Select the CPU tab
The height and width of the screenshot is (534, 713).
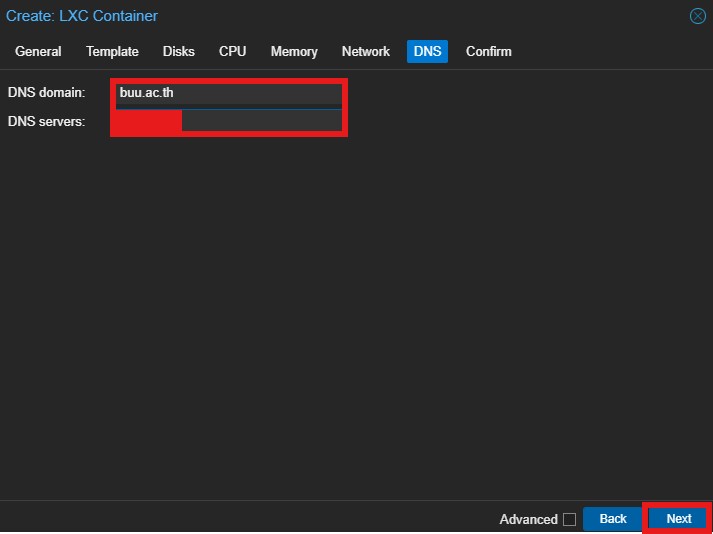pyautogui.click(x=232, y=51)
